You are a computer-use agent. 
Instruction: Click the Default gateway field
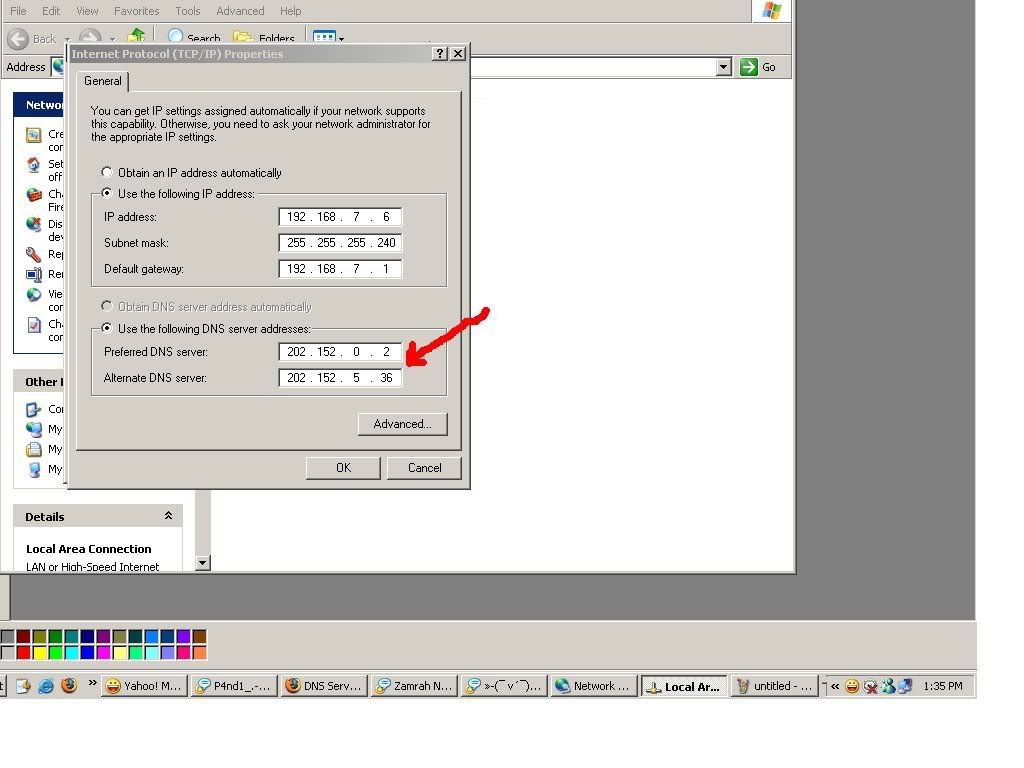click(340, 269)
